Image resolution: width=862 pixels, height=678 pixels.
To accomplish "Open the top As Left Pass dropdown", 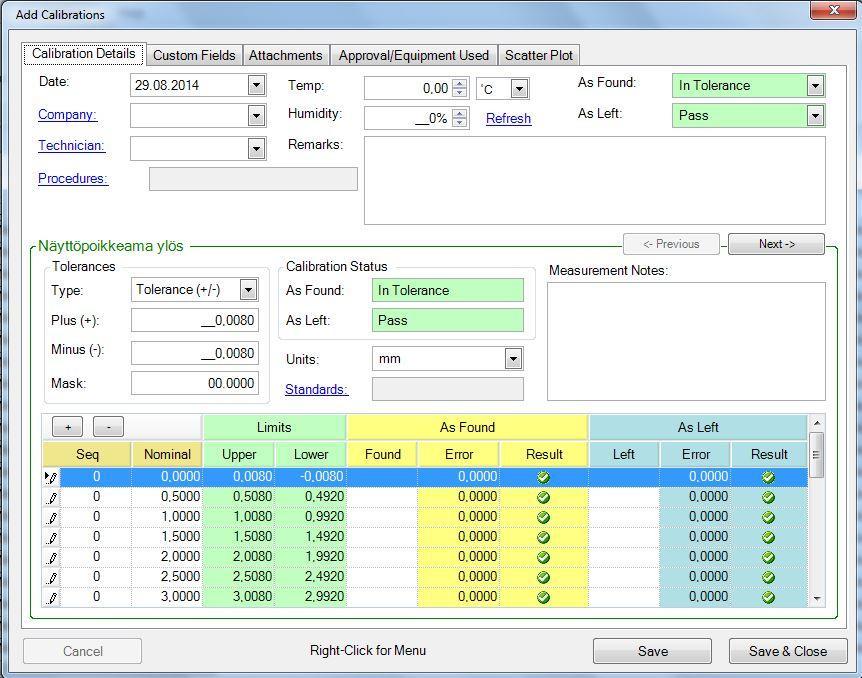I will click(x=815, y=115).
